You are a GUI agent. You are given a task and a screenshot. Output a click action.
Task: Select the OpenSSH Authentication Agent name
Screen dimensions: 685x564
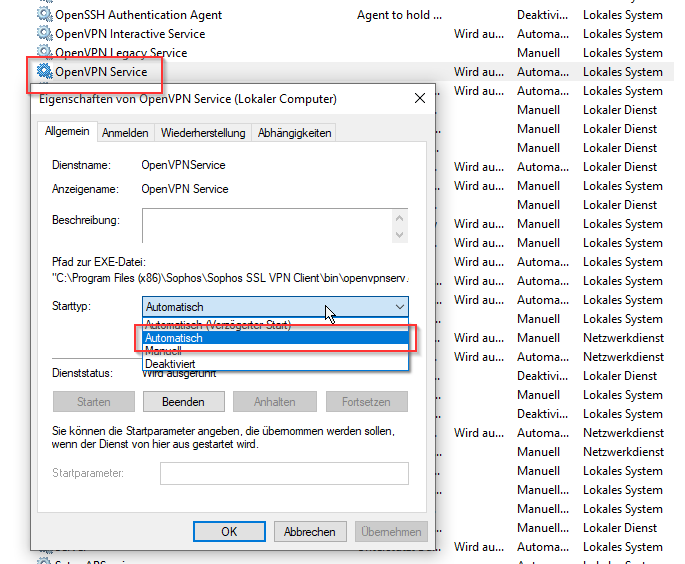138,15
